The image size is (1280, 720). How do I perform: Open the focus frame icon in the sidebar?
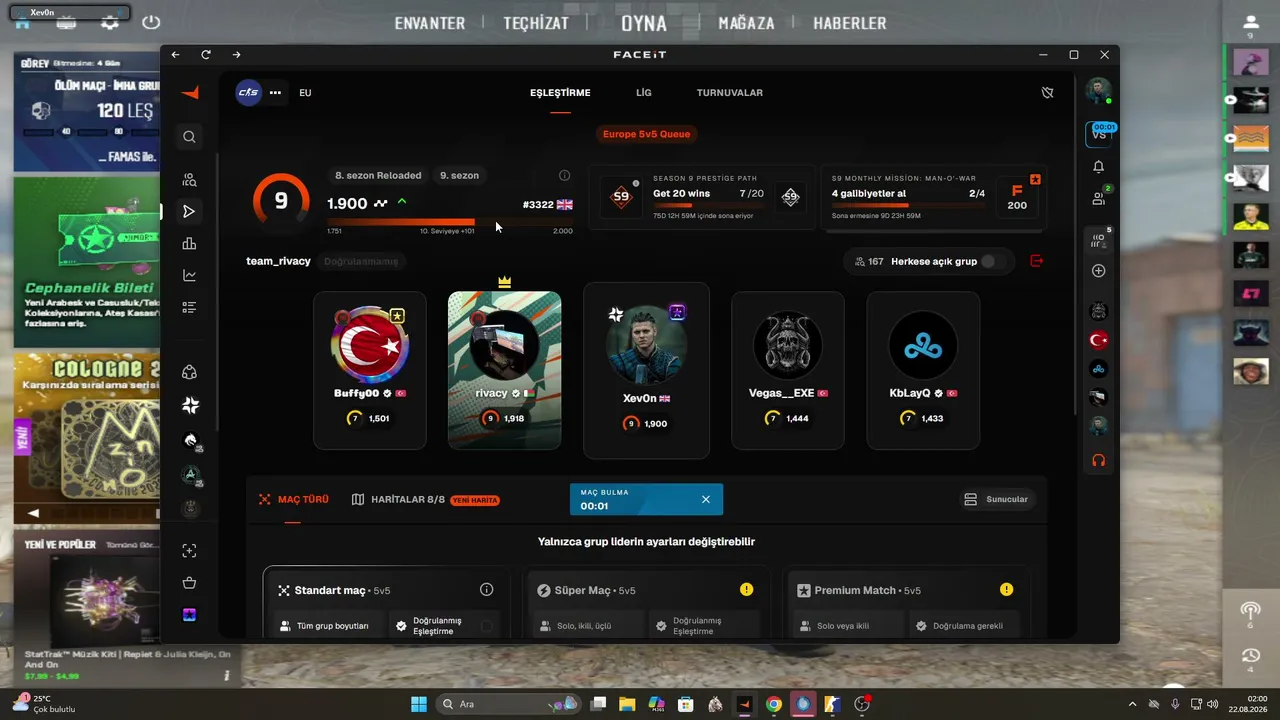(x=189, y=551)
